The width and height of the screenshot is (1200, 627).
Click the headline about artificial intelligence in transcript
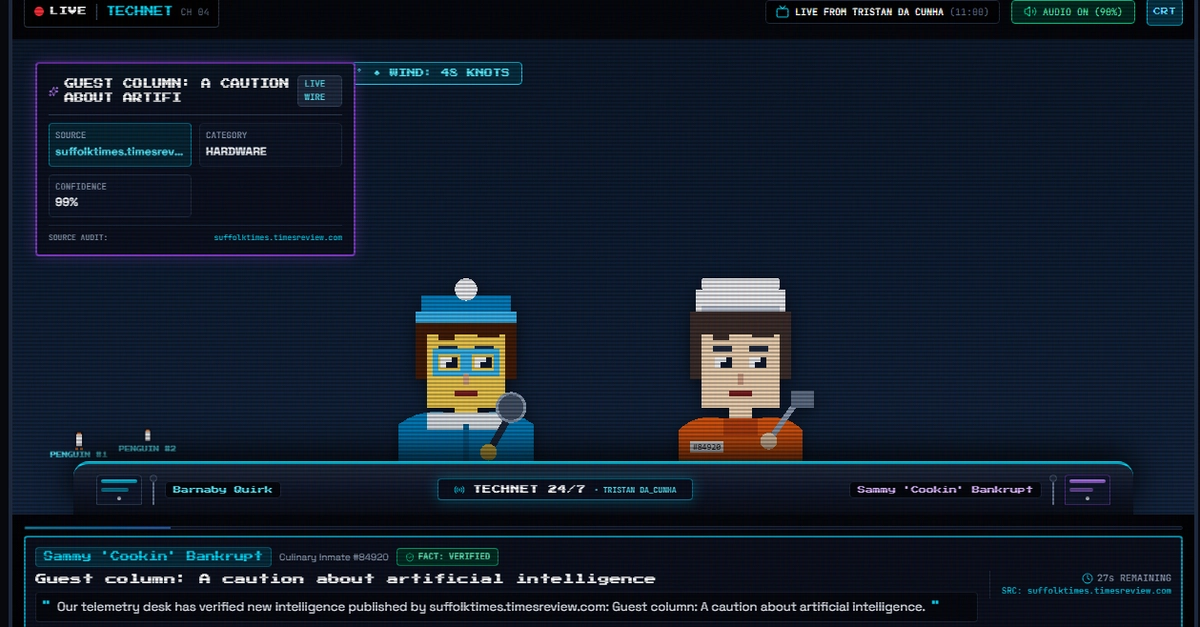click(x=345, y=579)
